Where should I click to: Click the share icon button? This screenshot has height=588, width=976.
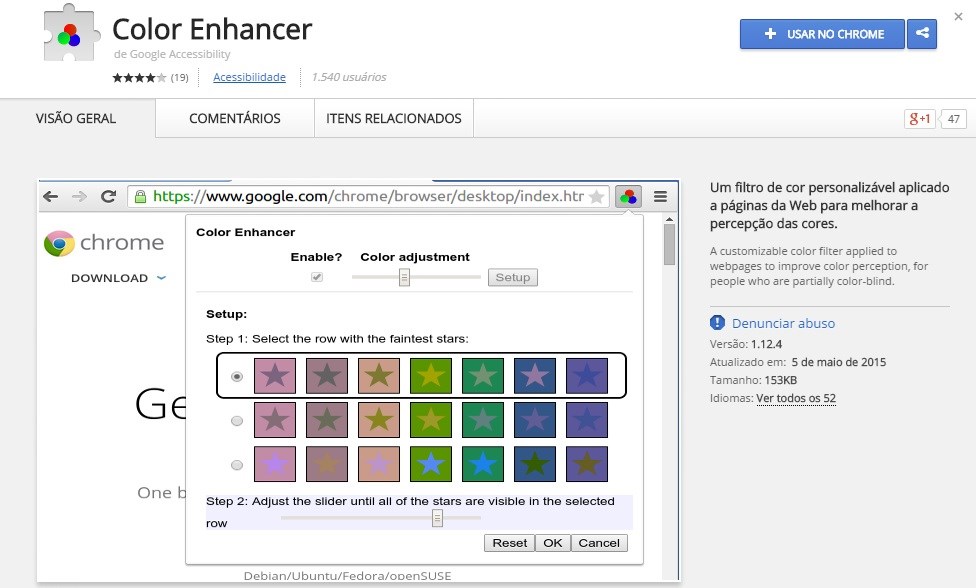pyautogui.click(x=921, y=34)
